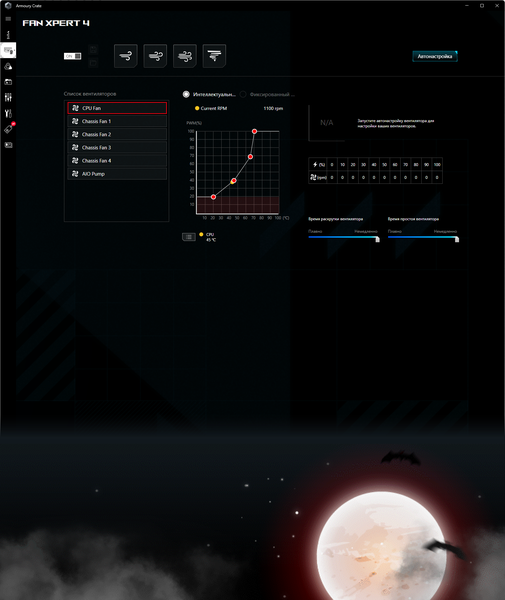Click the dimmed save profile icon beside ON switch
505x600 pixels.
coord(93,49)
